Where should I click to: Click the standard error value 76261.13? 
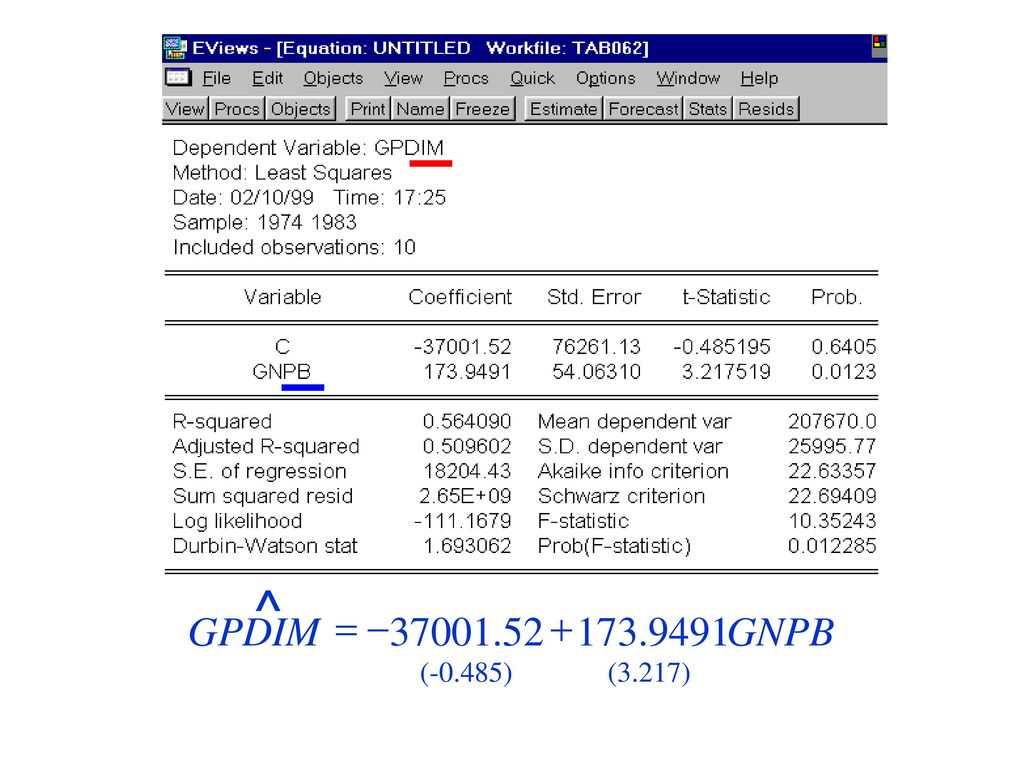(596, 347)
